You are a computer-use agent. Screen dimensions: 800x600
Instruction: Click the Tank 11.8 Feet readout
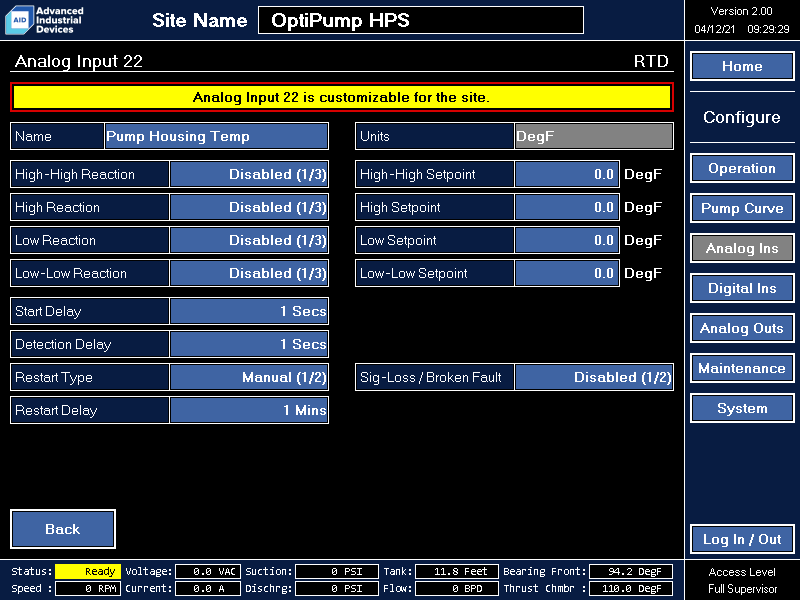(457, 571)
